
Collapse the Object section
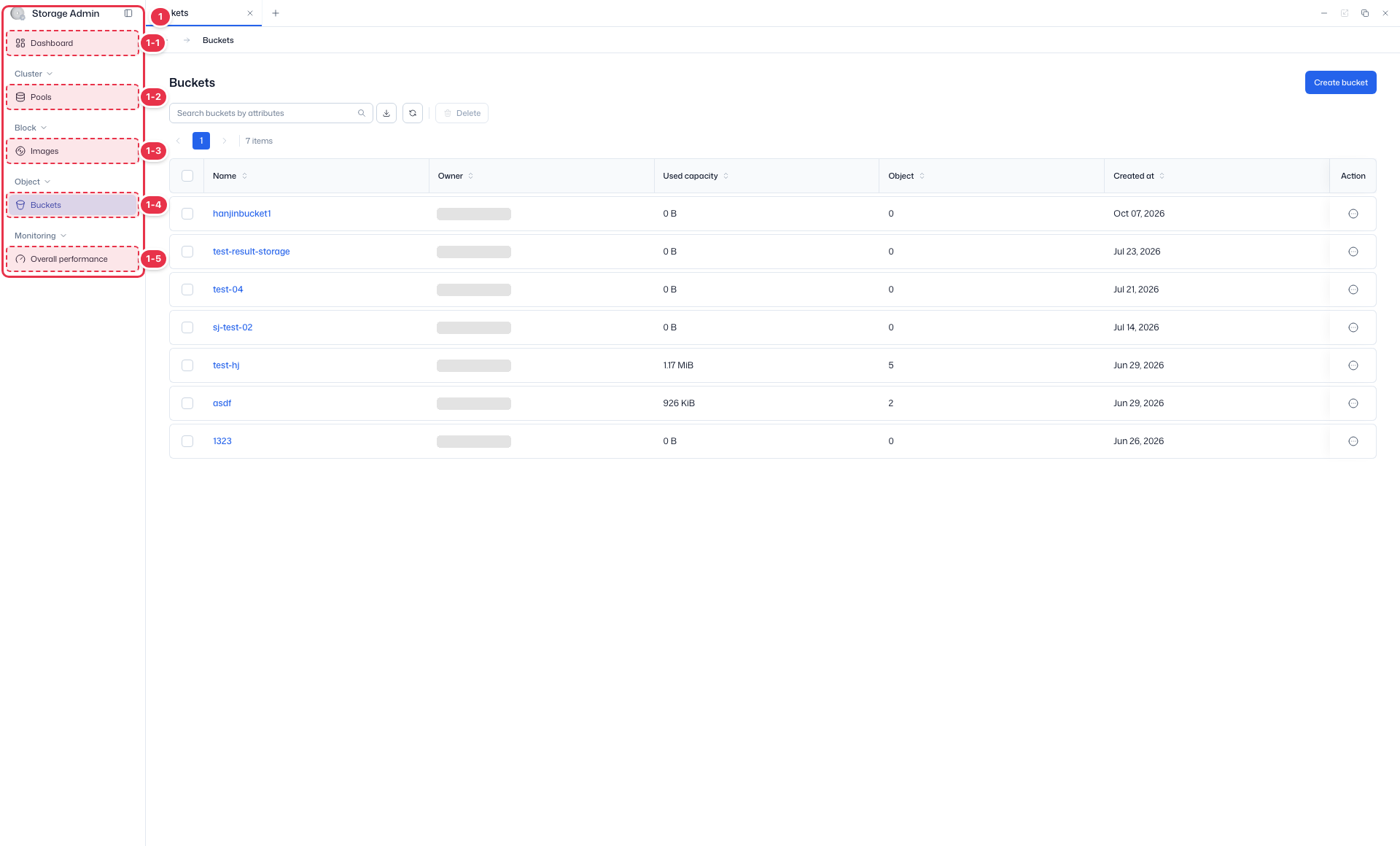(32, 182)
